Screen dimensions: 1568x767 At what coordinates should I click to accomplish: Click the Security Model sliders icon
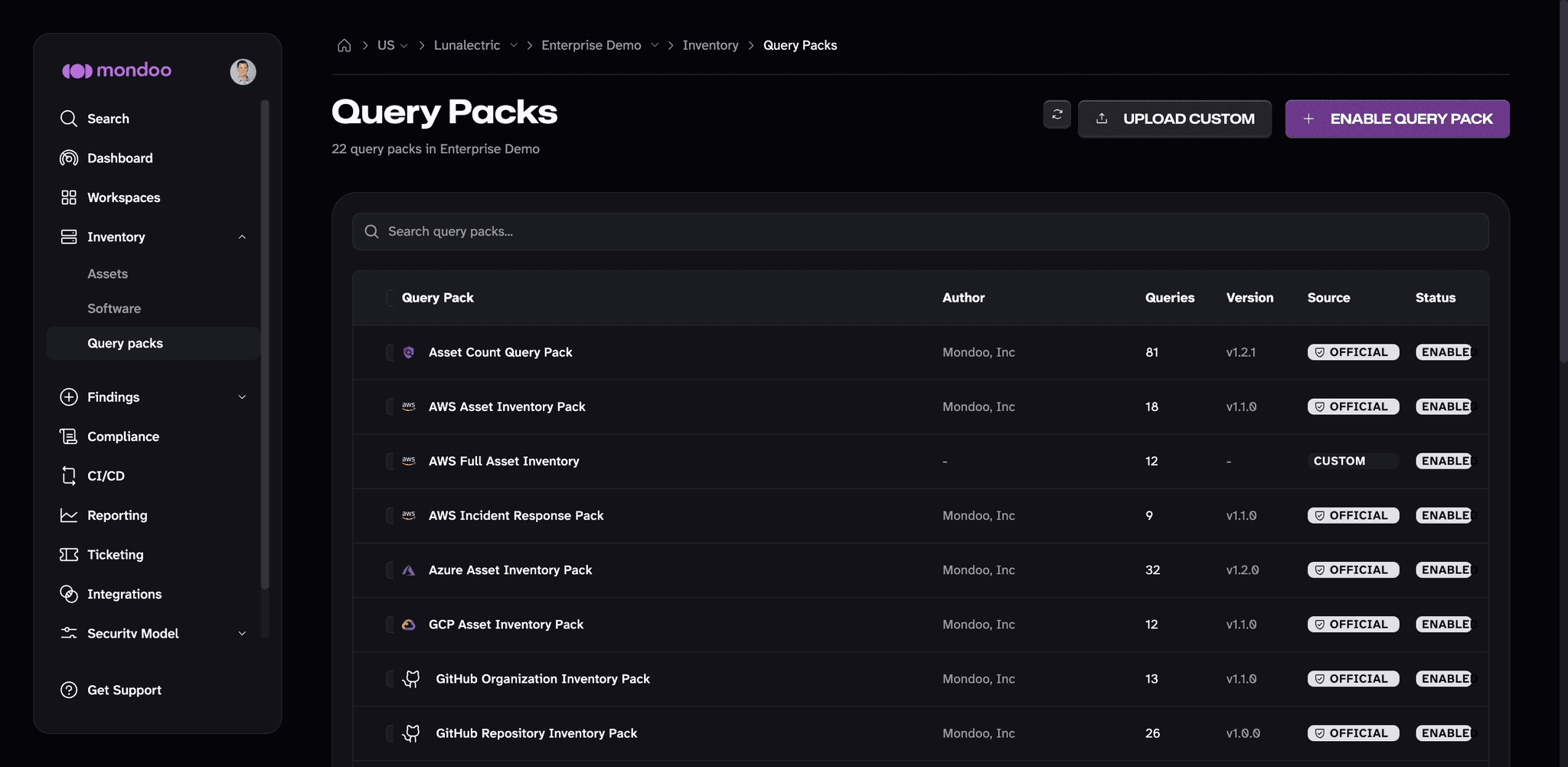click(x=69, y=633)
